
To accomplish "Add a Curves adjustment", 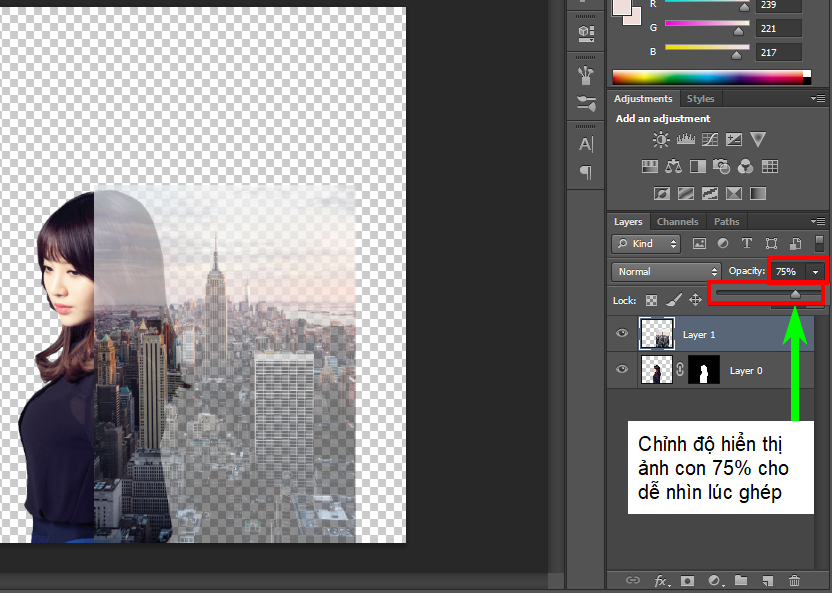I will pos(709,141).
